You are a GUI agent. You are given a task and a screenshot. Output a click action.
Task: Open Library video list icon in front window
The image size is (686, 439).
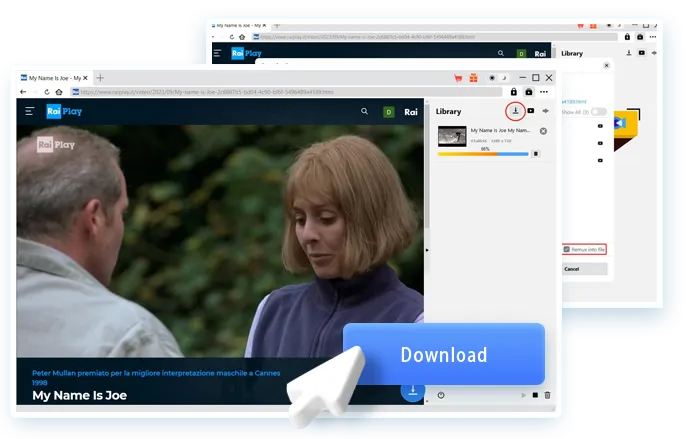tap(531, 111)
